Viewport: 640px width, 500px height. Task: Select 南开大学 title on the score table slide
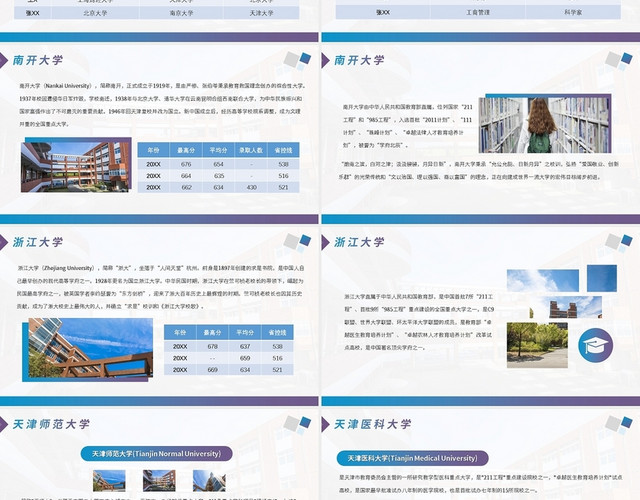[38, 60]
